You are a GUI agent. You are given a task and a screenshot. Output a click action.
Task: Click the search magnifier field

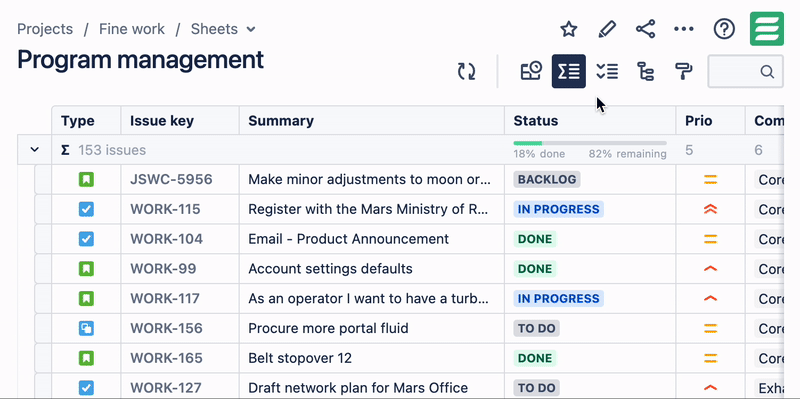(x=746, y=71)
